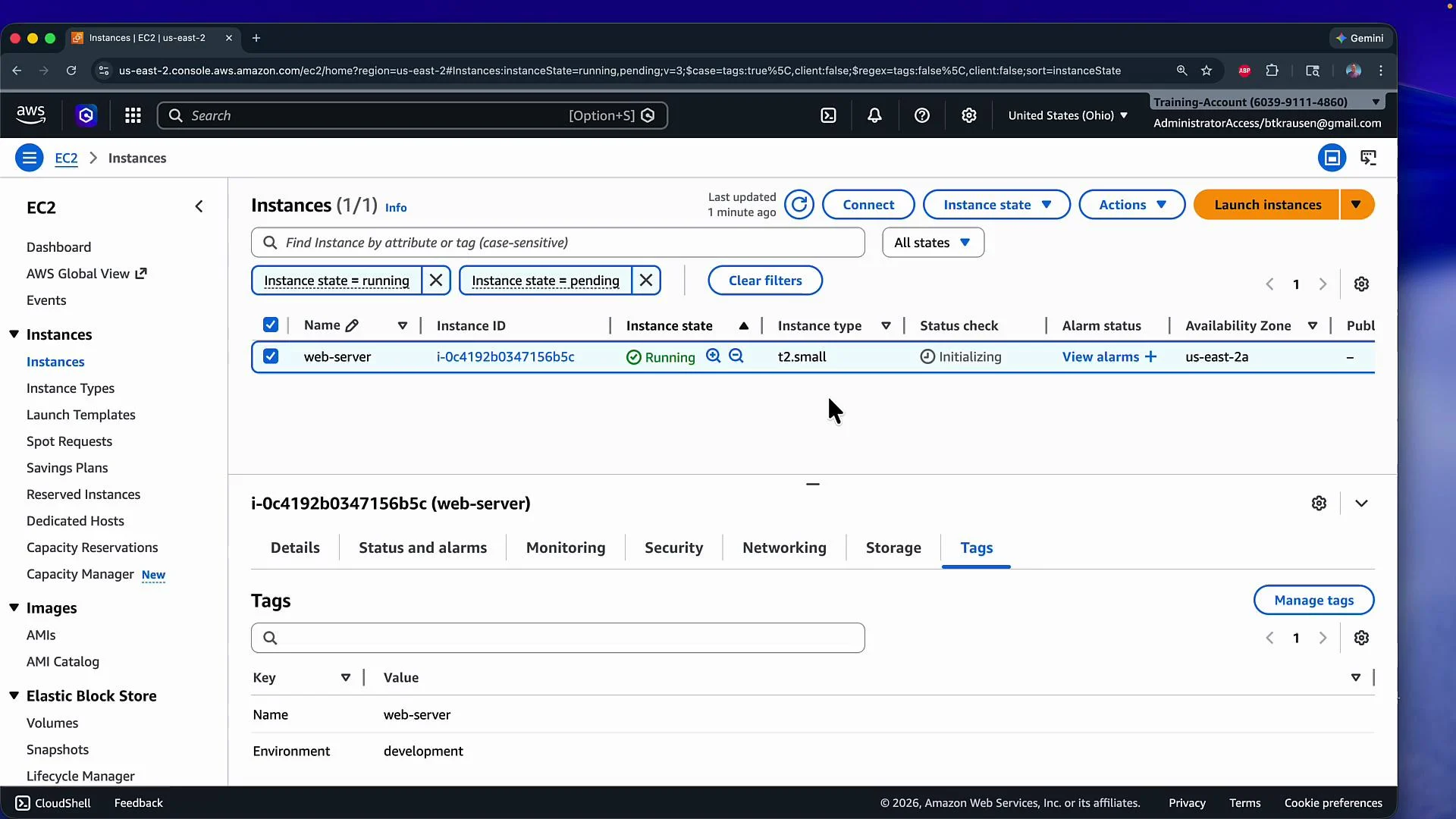Viewport: 1456px width, 819px height.
Task: Click the Connect button
Action: [x=868, y=205]
